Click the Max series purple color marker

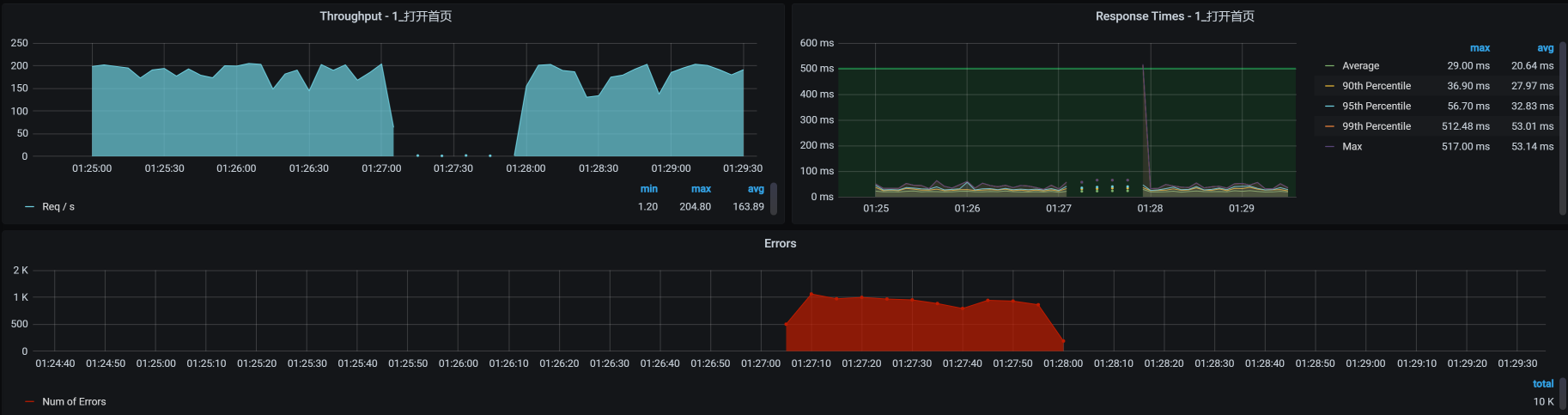tap(1329, 147)
